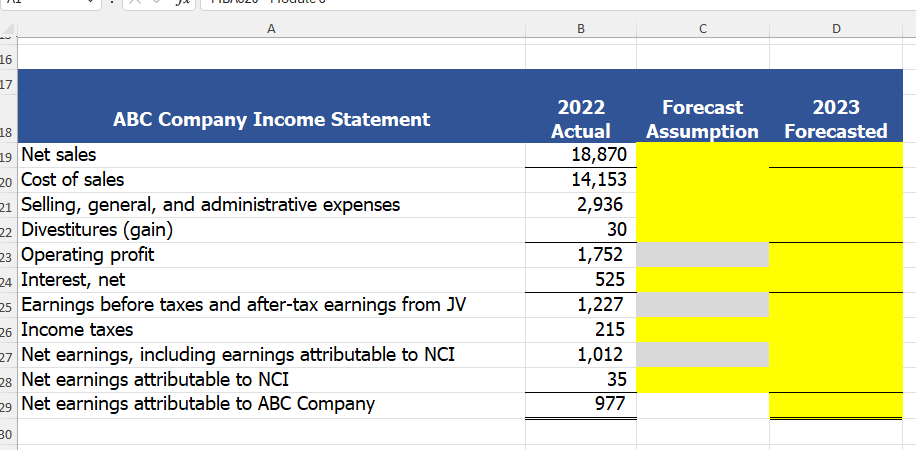Select 'Net earnings attributable to ABC Company' cell

[x=271, y=405]
